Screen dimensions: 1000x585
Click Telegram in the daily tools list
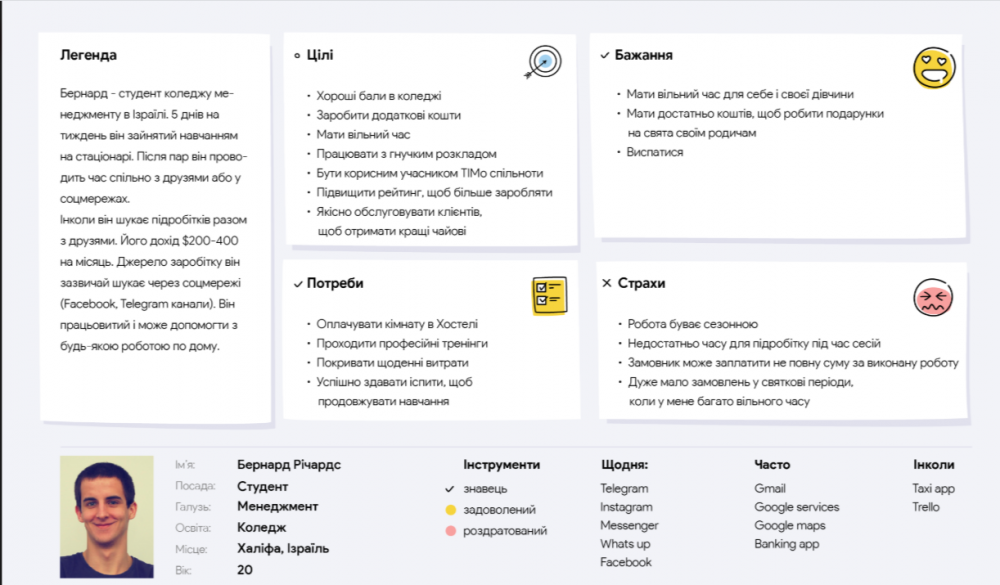click(624, 489)
